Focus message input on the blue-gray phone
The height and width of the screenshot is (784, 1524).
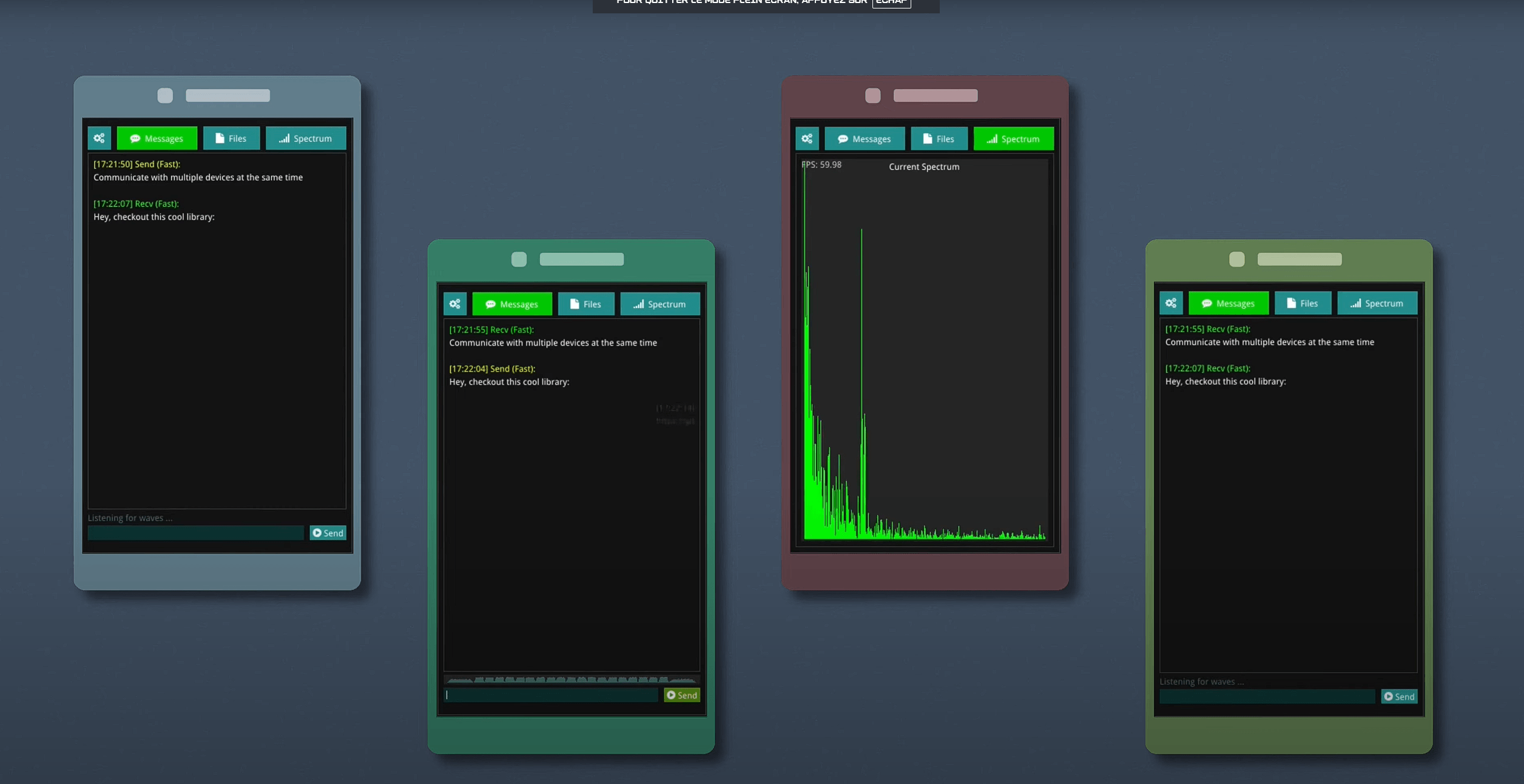(195, 533)
